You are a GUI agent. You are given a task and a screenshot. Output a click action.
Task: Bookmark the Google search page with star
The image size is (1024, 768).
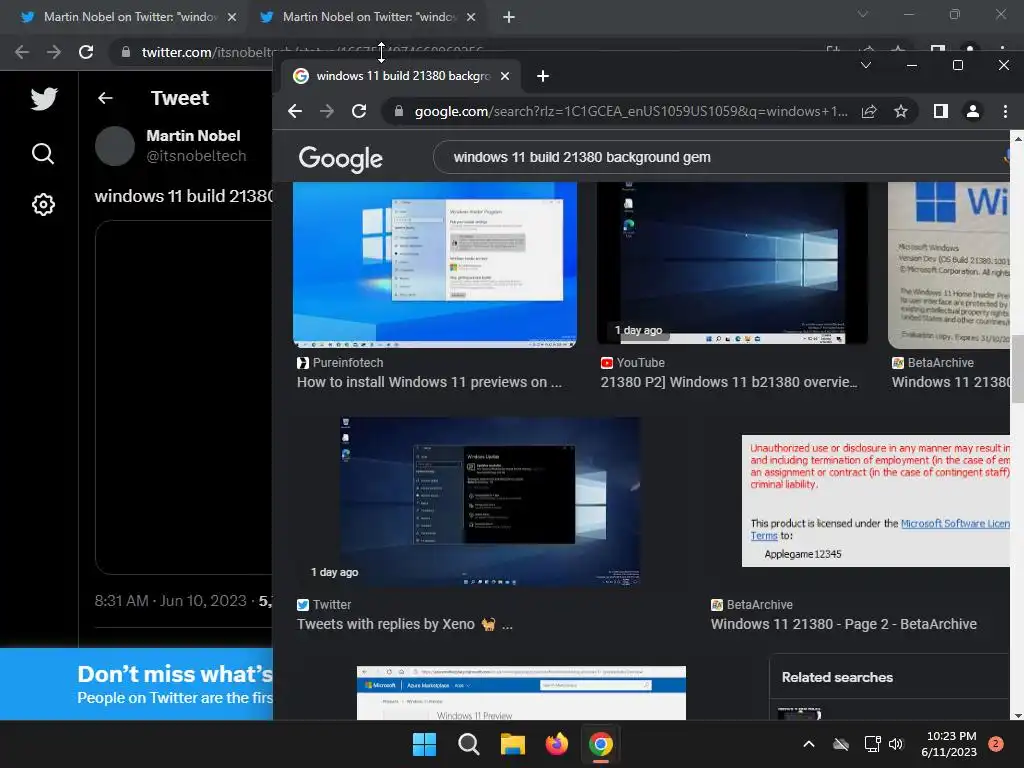[x=901, y=112]
